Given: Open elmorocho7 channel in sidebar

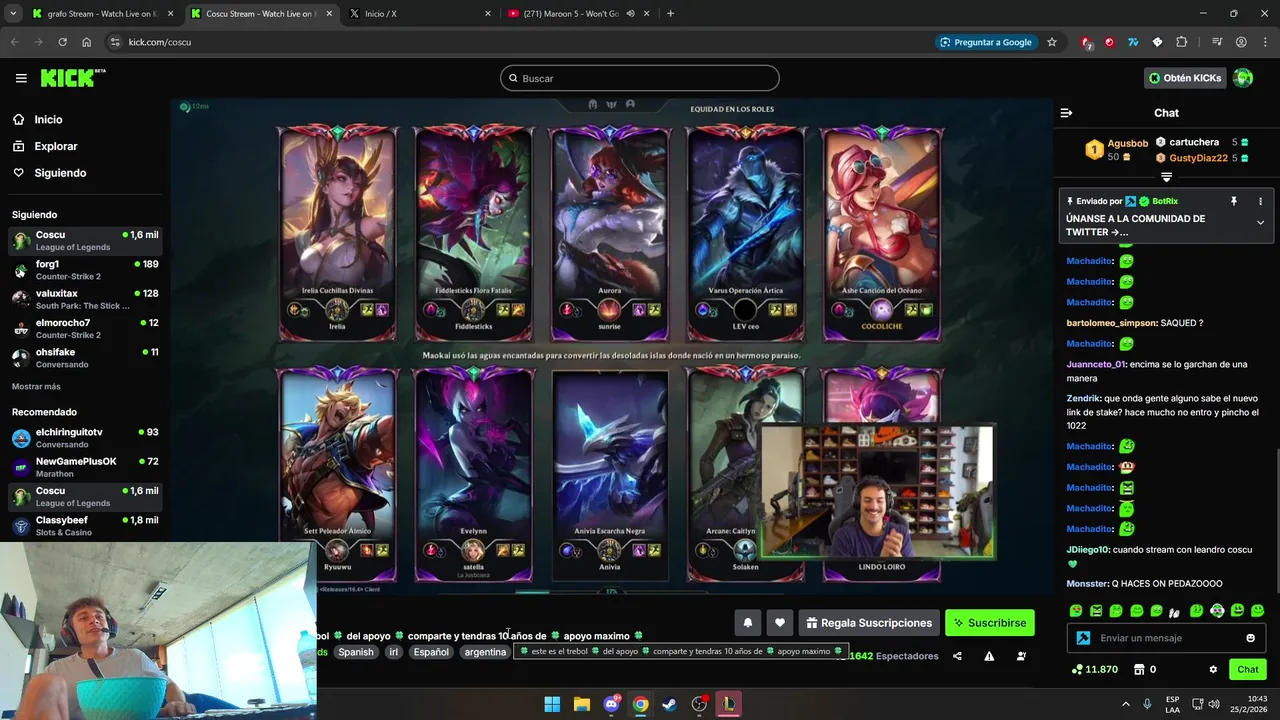Looking at the screenshot, I should click(85, 329).
